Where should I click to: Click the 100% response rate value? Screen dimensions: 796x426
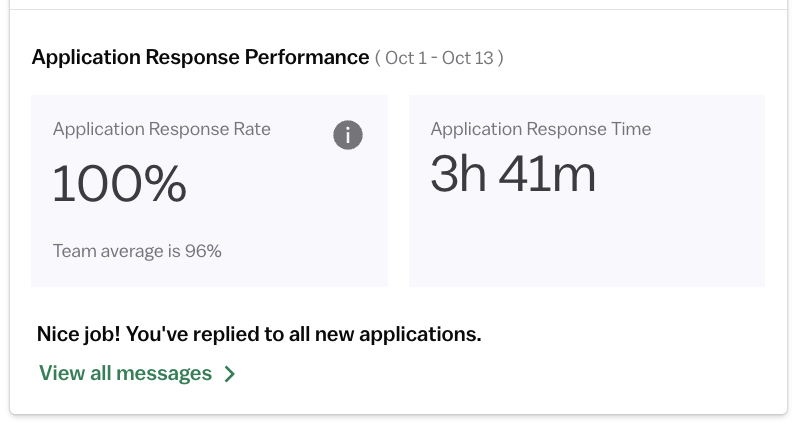click(x=119, y=184)
